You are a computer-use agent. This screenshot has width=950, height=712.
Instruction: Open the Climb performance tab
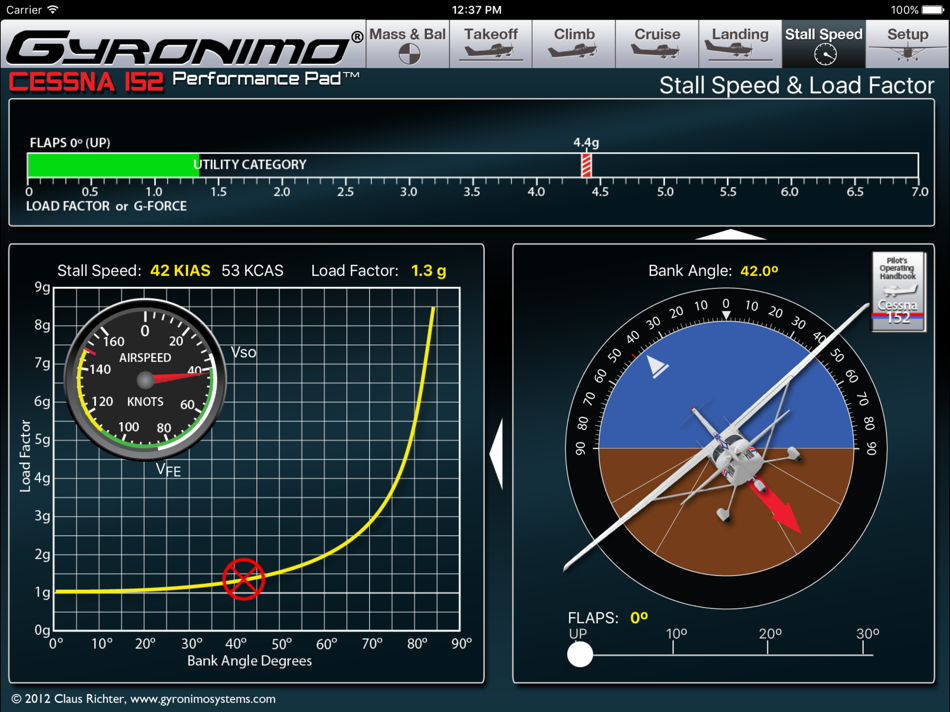[574, 44]
